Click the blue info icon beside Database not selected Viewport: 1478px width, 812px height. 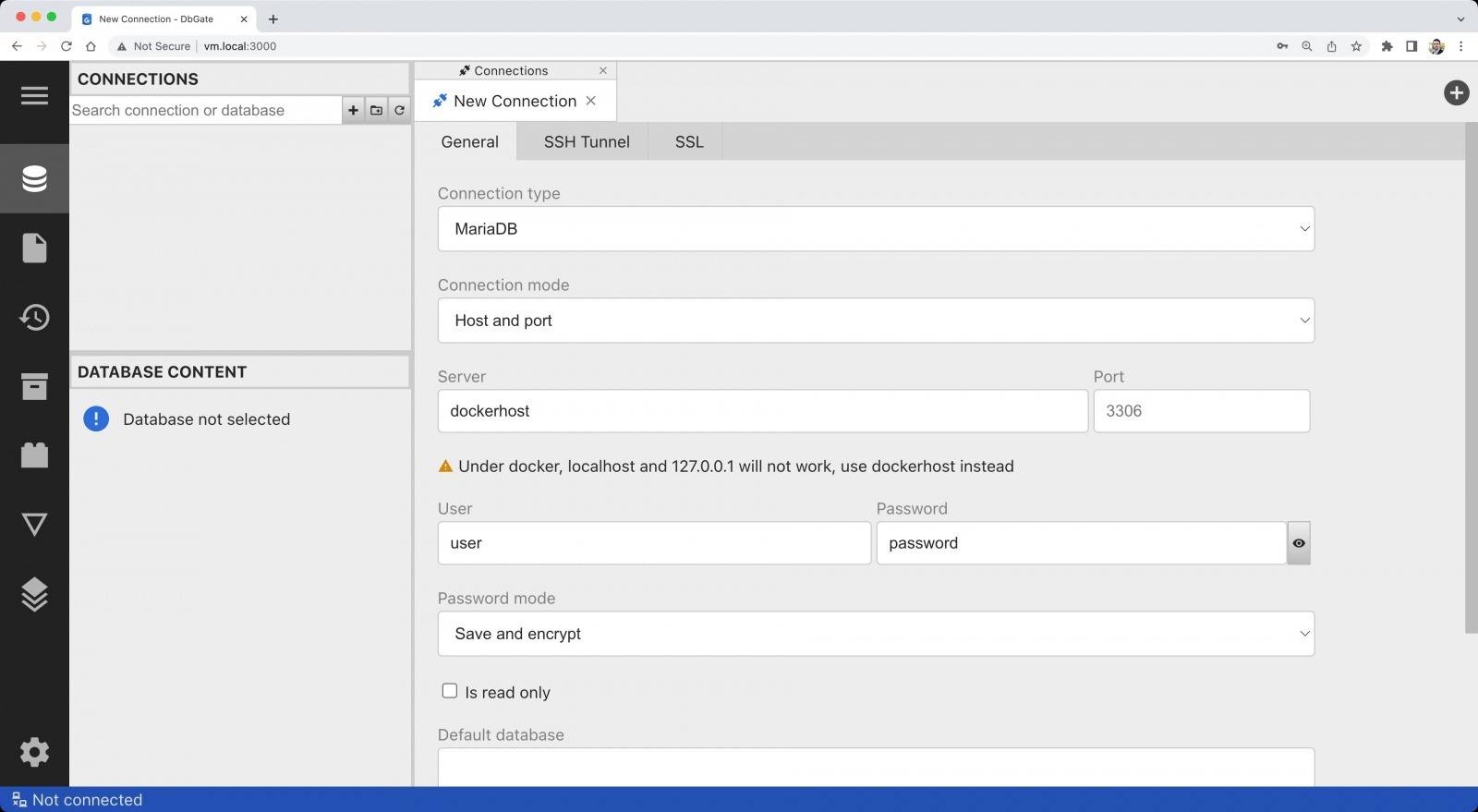coord(96,418)
